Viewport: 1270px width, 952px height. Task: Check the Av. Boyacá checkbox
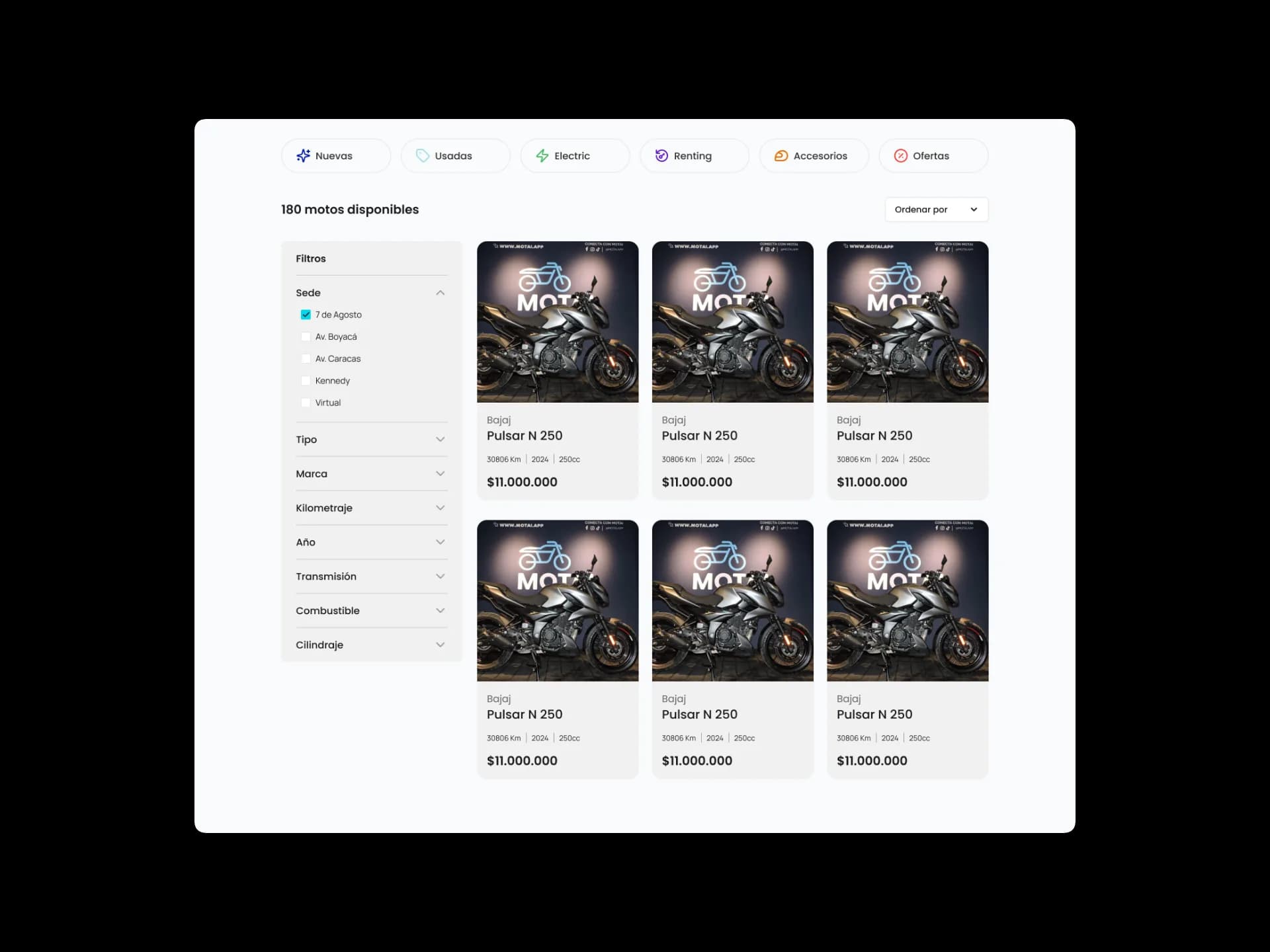click(306, 337)
